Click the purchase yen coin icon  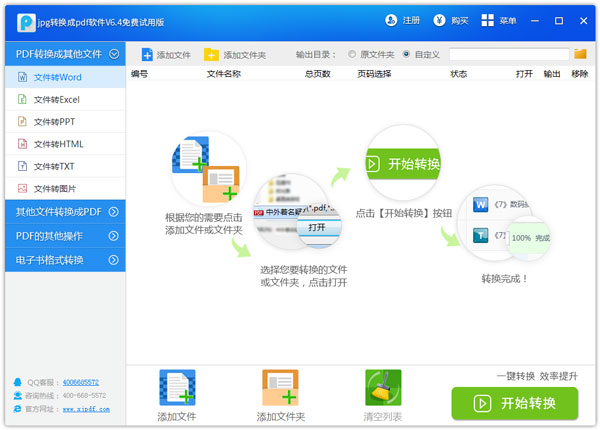[x=439, y=20]
